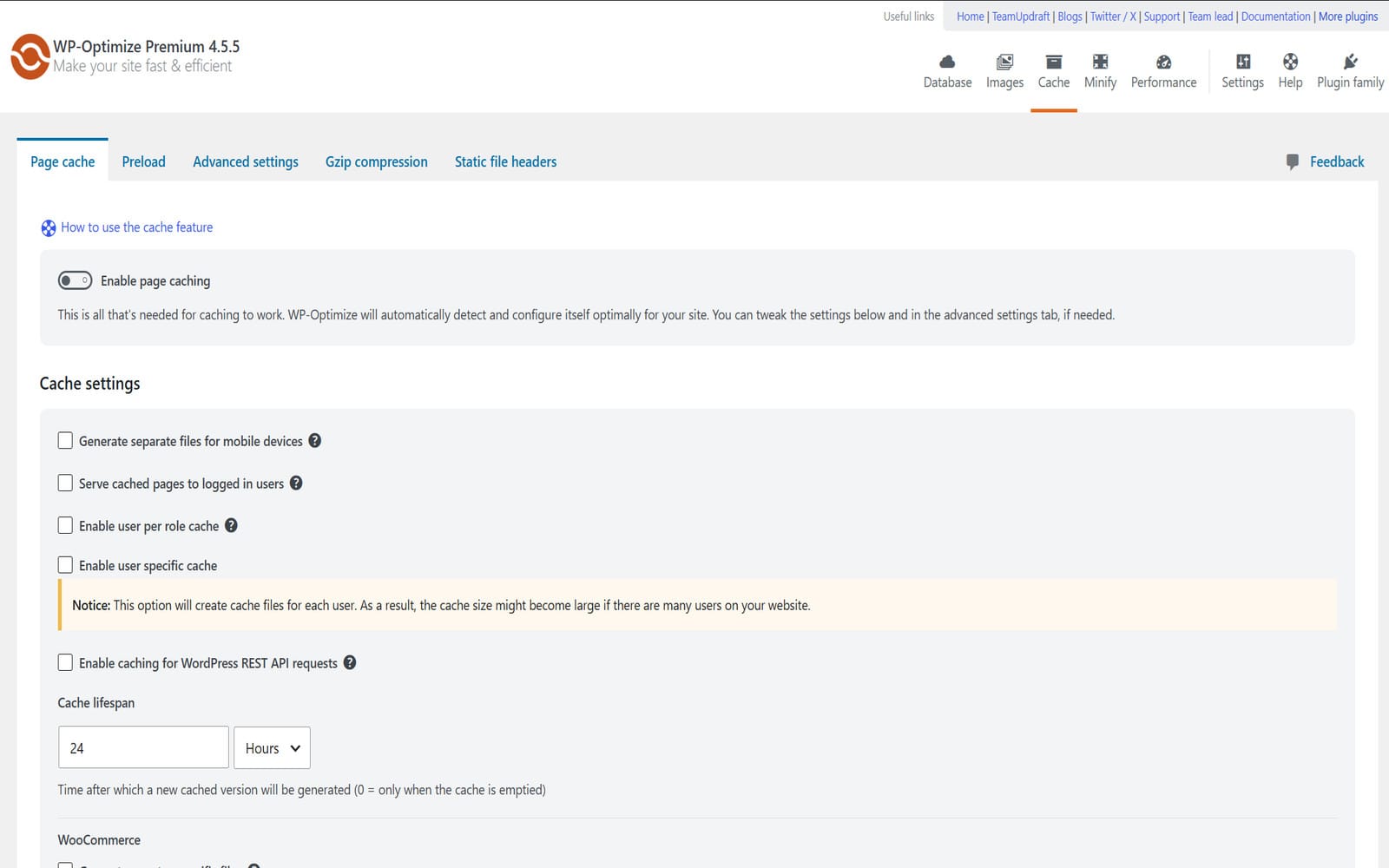Open the TeamUpdraft link
This screenshot has height=868, width=1389.
click(1021, 16)
